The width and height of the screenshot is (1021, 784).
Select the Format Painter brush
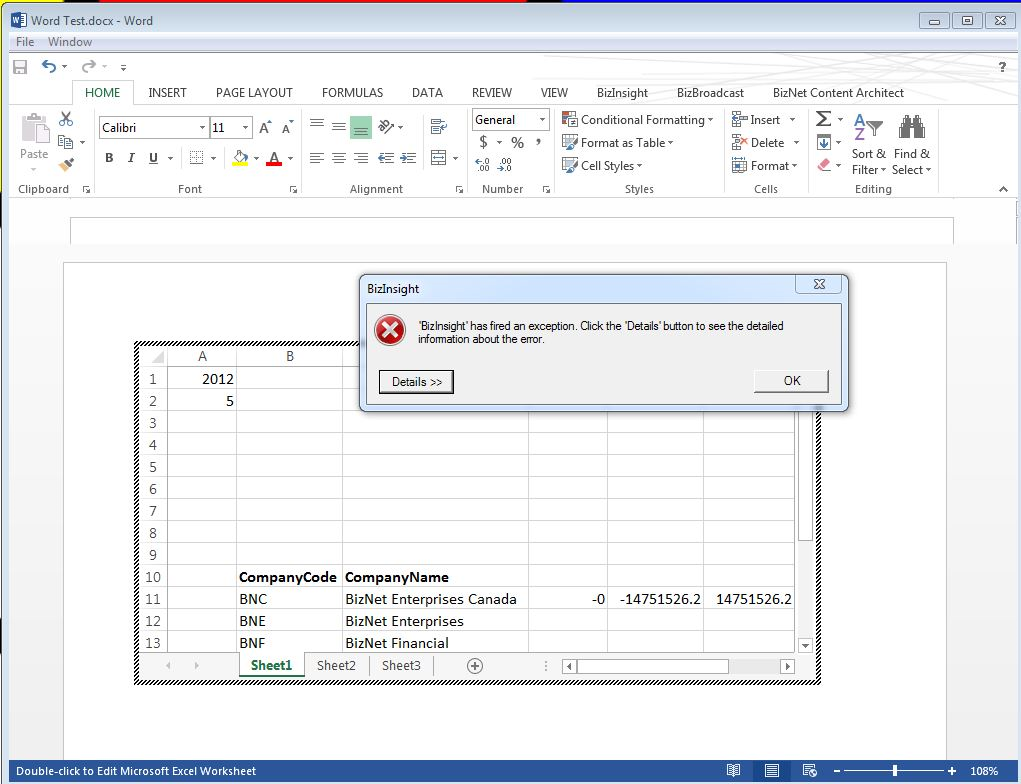(x=66, y=165)
